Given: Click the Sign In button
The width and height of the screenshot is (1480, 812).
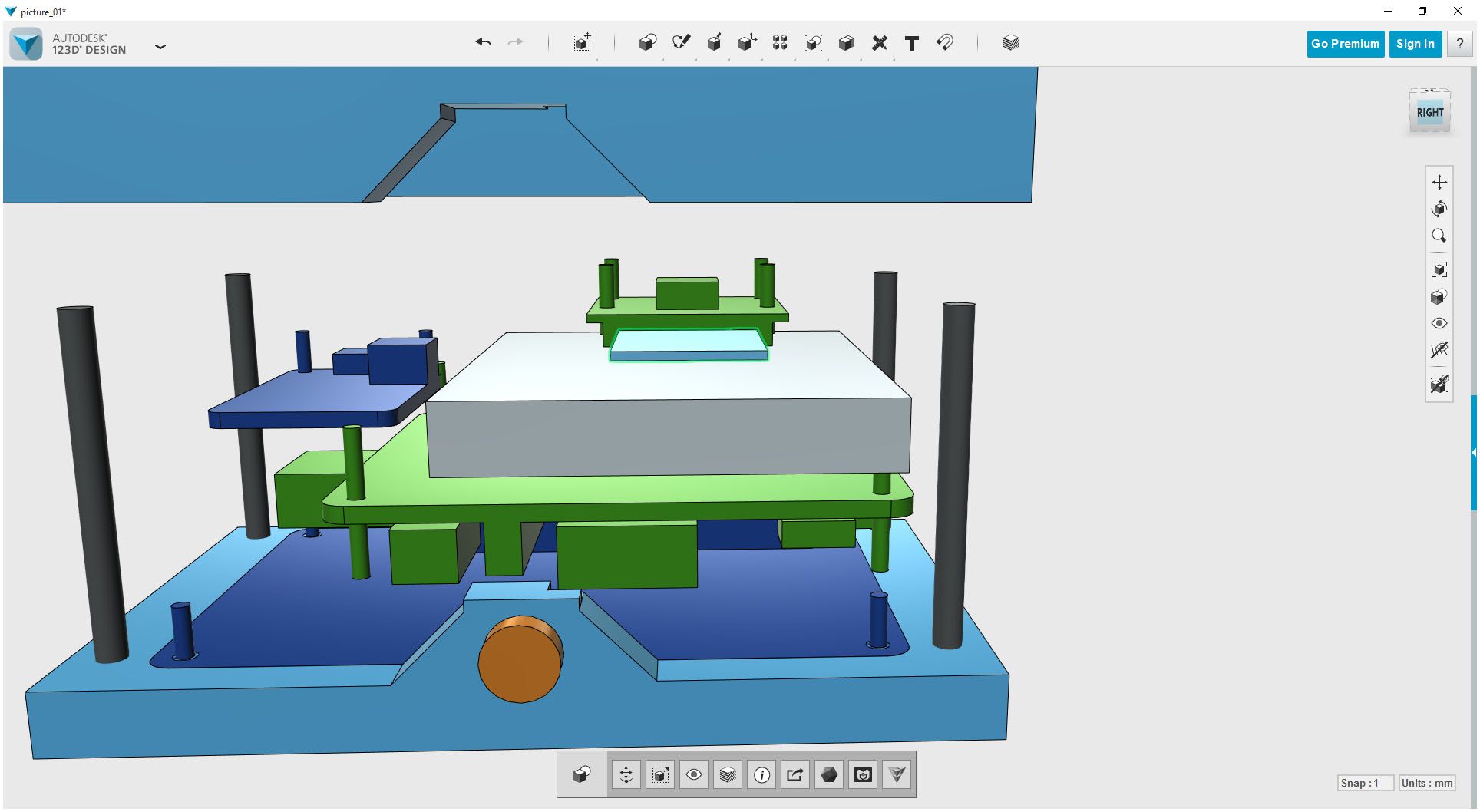Looking at the screenshot, I should (x=1415, y=44).
